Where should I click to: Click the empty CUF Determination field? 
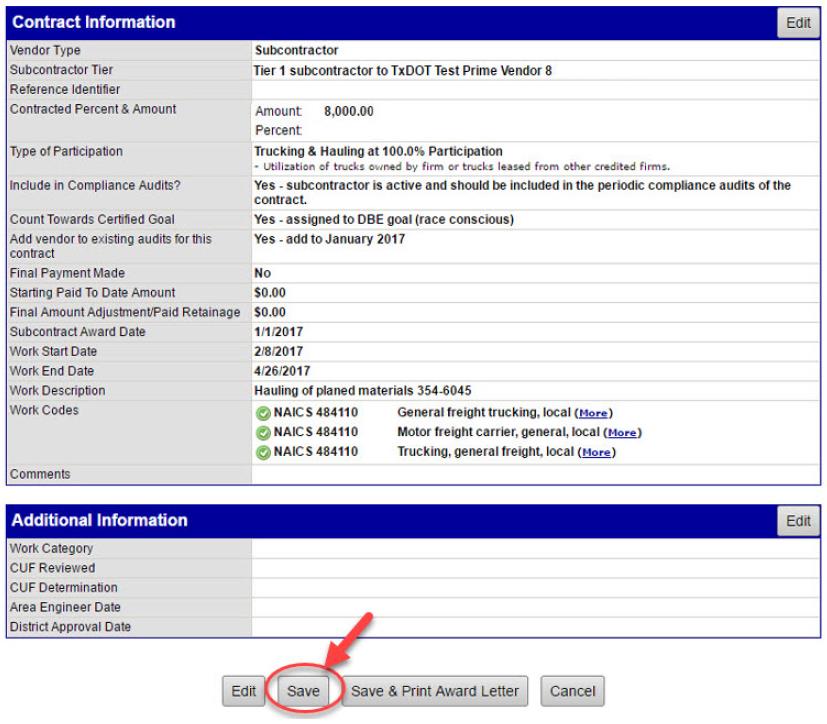click(x=536, y=587)
